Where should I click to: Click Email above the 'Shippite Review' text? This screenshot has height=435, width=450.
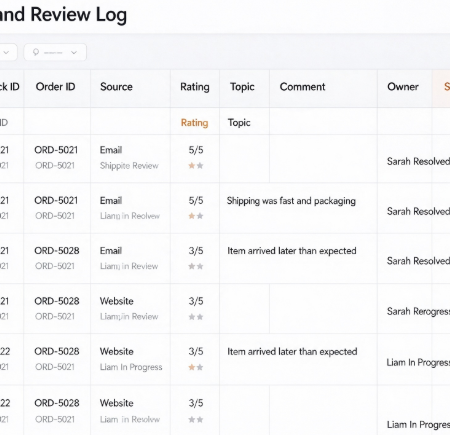111,150
